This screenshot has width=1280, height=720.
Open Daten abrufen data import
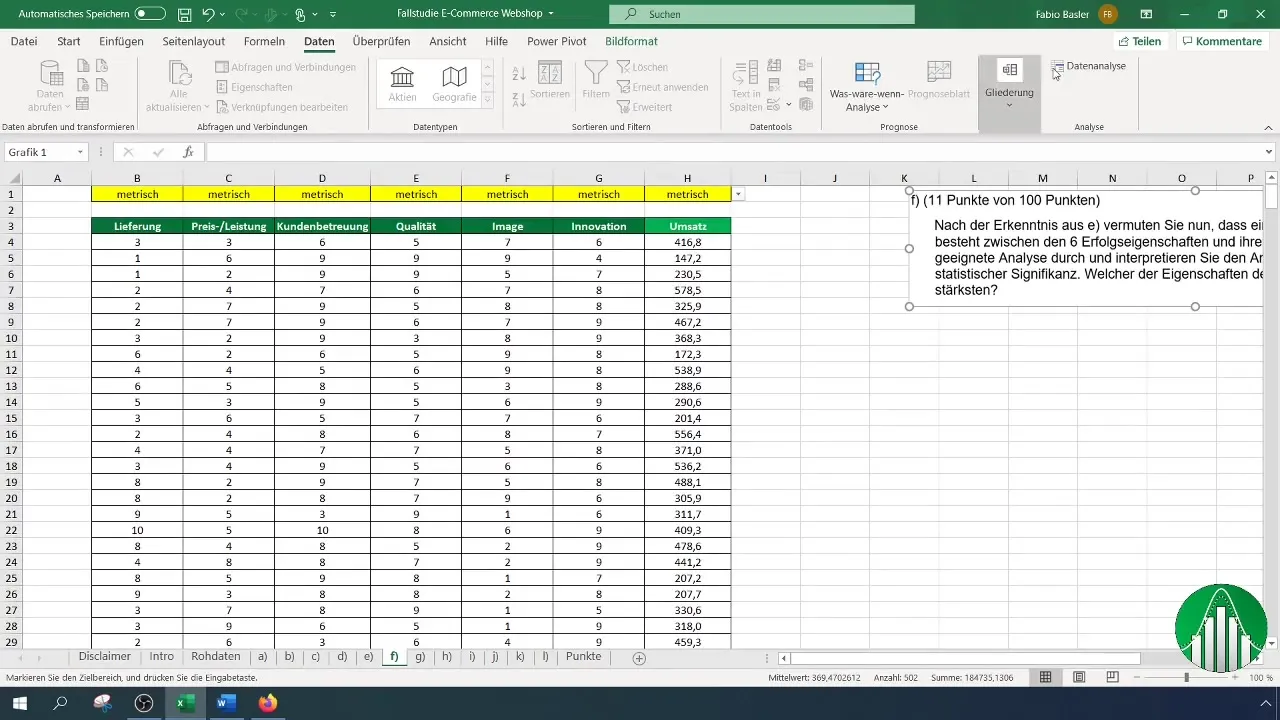pyautogui.click(x=50, y=86)
